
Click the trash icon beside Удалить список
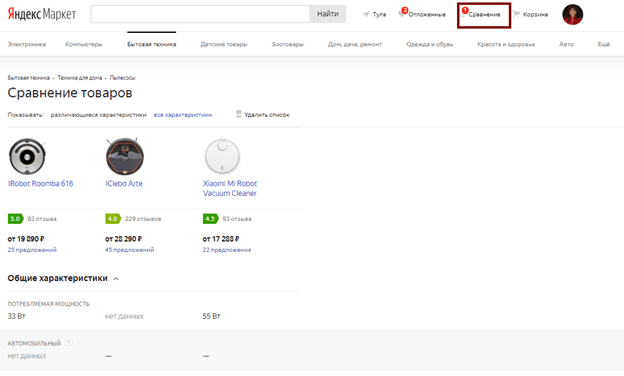point(239,114)
